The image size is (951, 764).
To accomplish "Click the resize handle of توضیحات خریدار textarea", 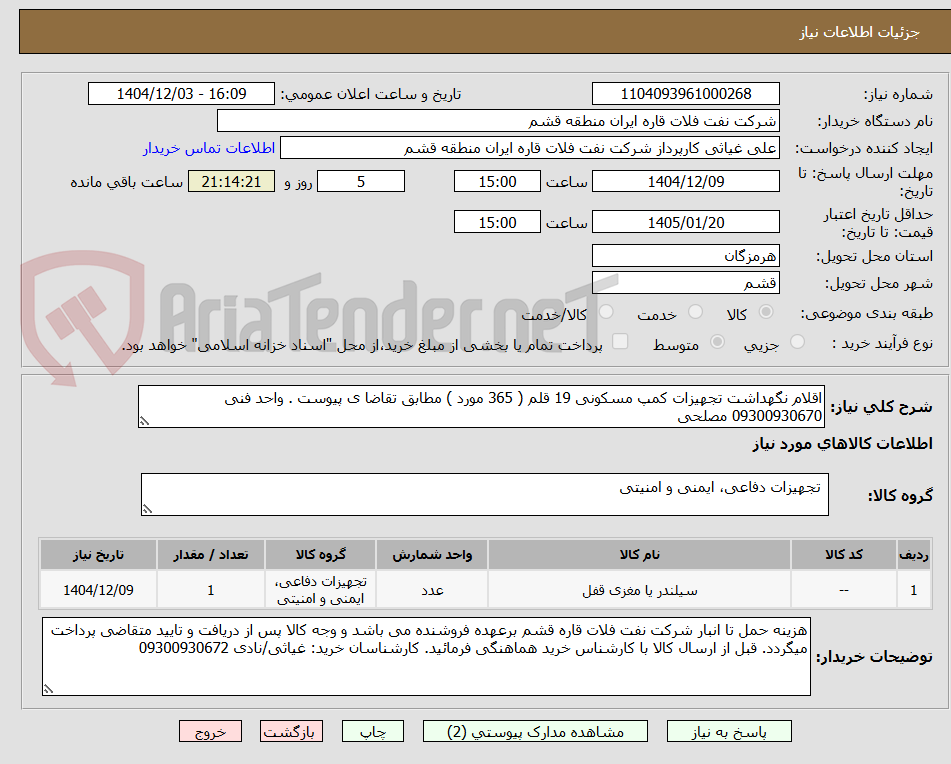I will pyautogui.click(x=47, y=689).
